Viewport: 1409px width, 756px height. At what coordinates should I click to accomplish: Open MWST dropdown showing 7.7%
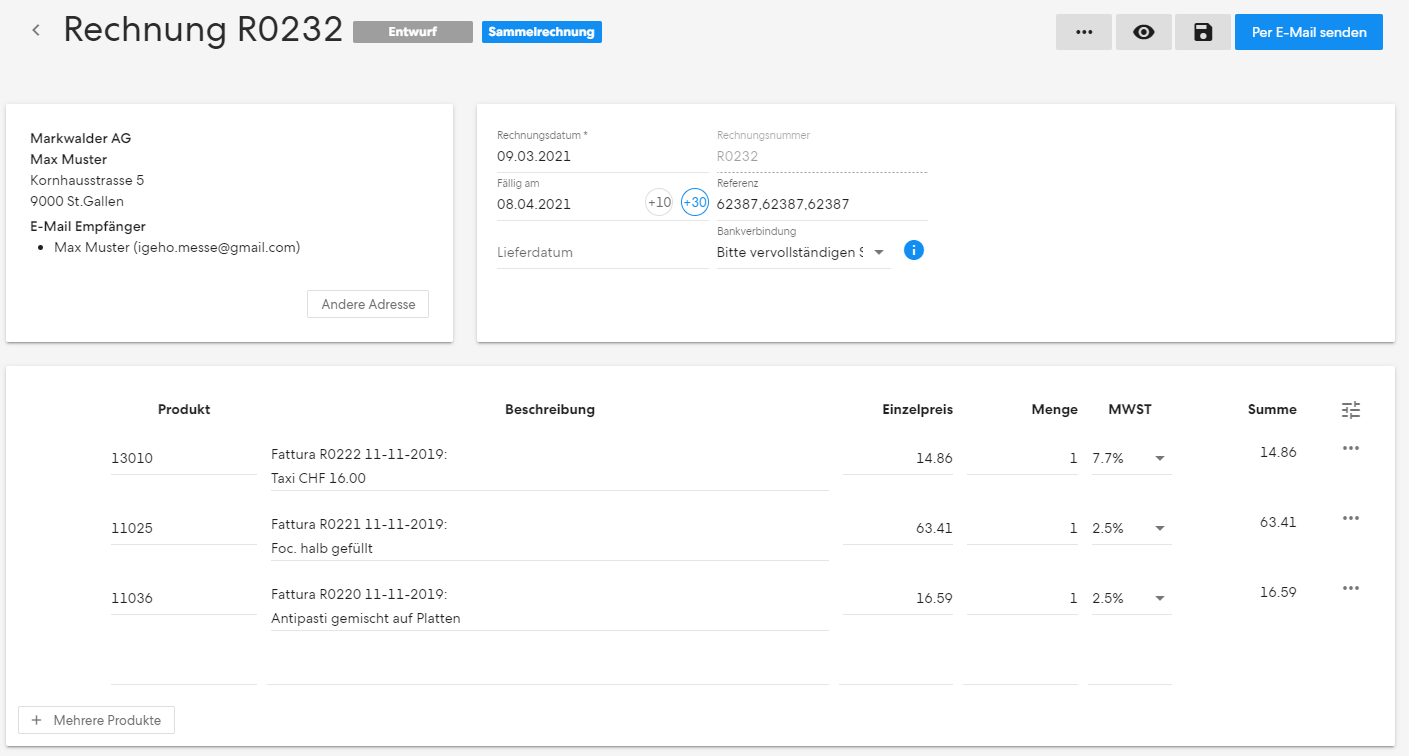1131,458
